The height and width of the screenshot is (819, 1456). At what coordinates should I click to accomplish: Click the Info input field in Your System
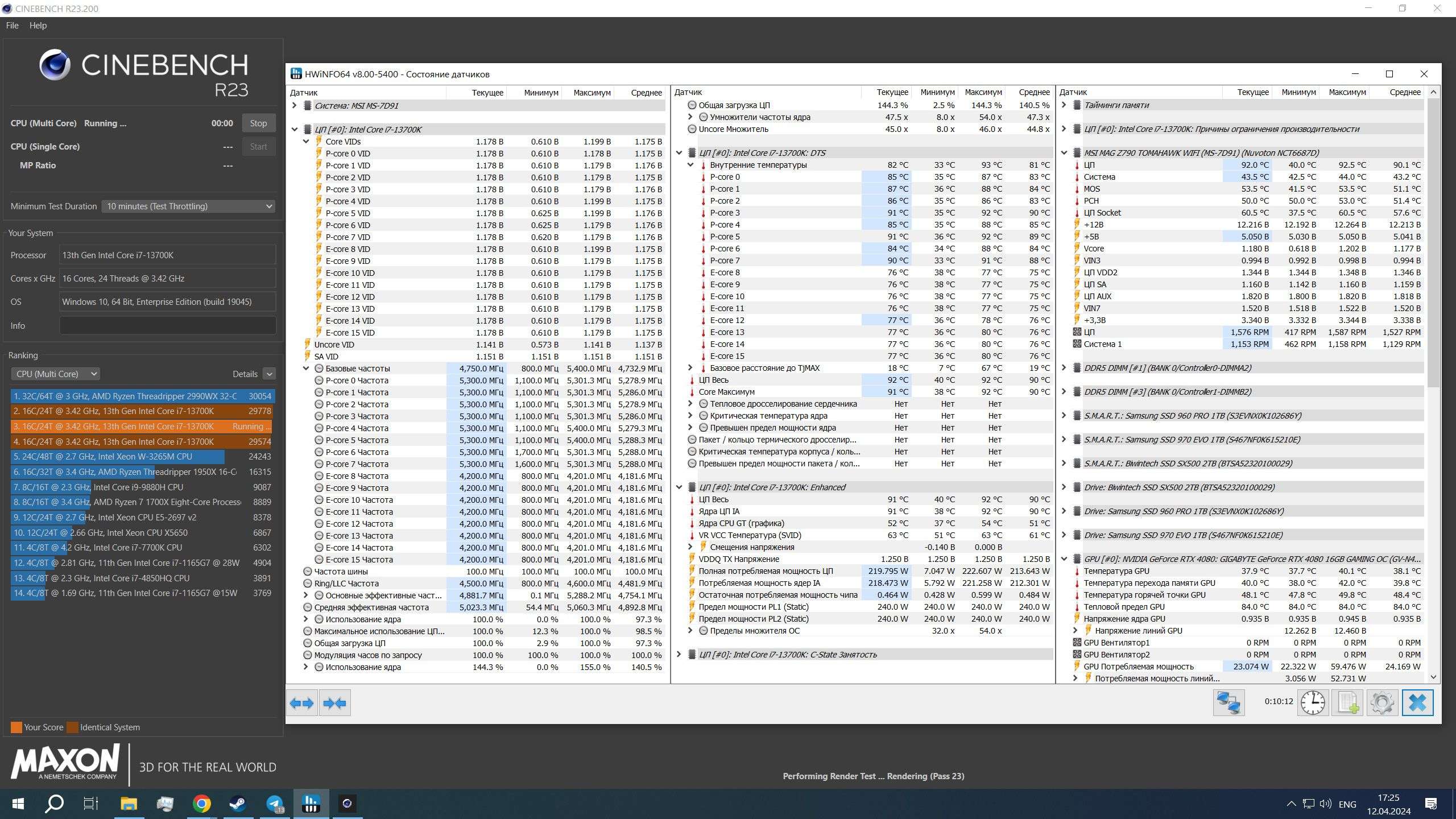[x=167, y=325]
